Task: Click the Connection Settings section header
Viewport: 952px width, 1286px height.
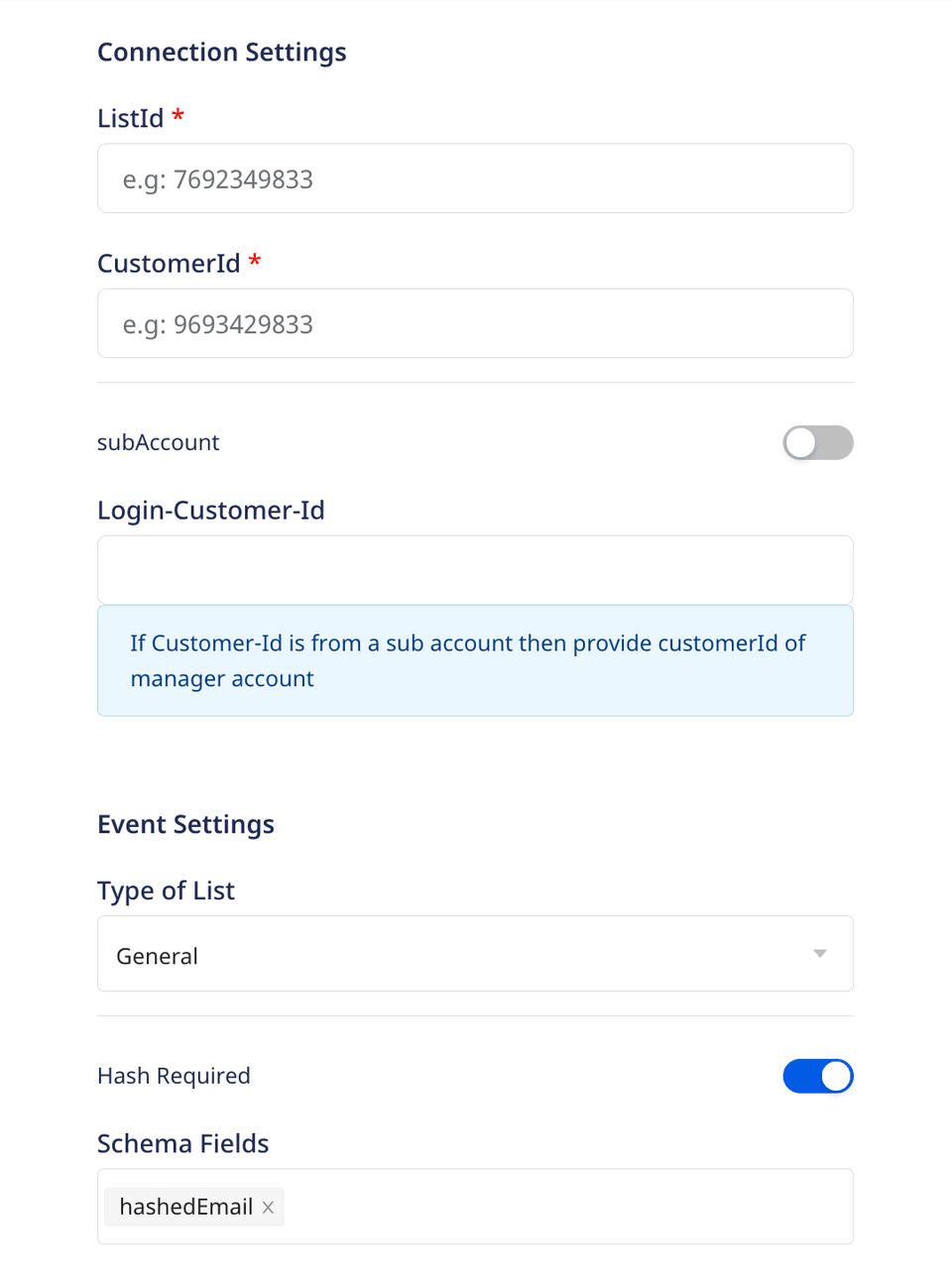Action: [221, 52]
